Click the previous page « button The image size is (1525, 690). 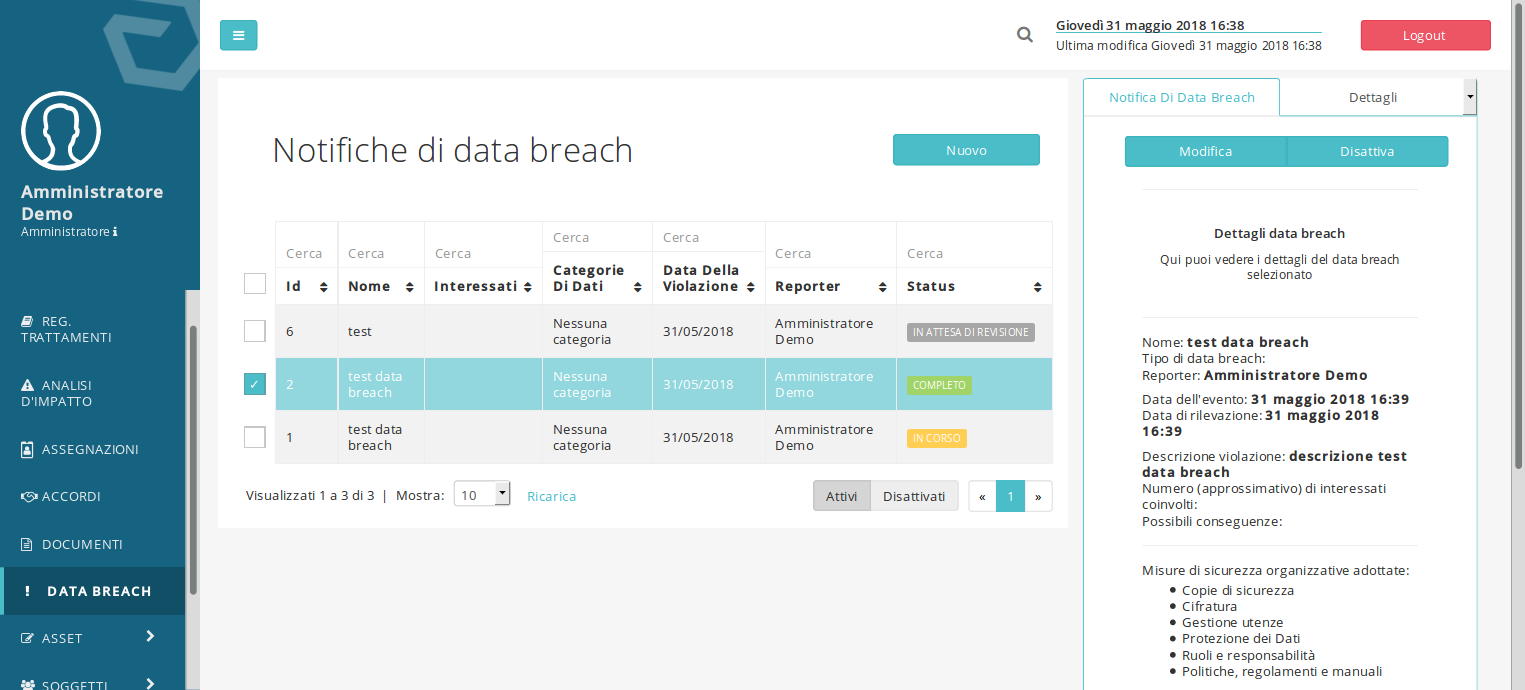click(982, 496)
